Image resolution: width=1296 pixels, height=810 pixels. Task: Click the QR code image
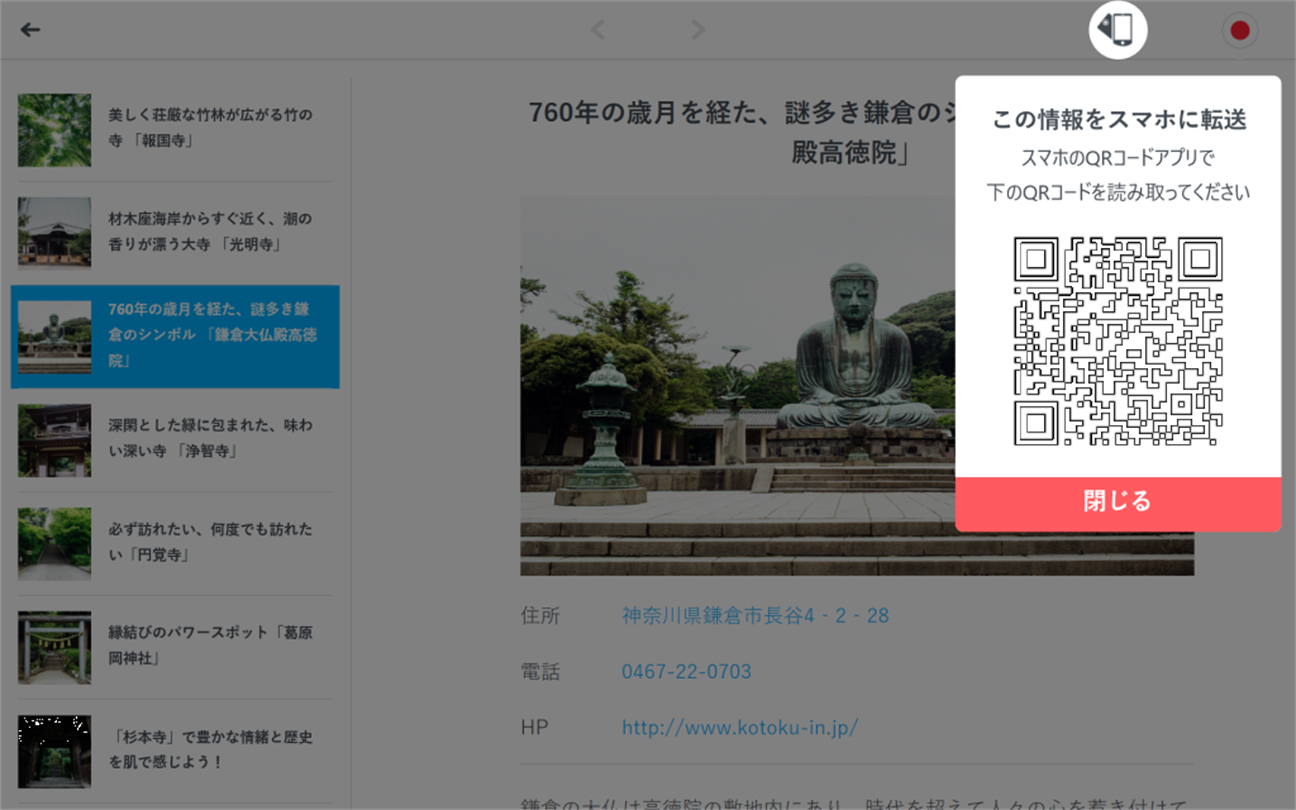[x=1118, y=341]
